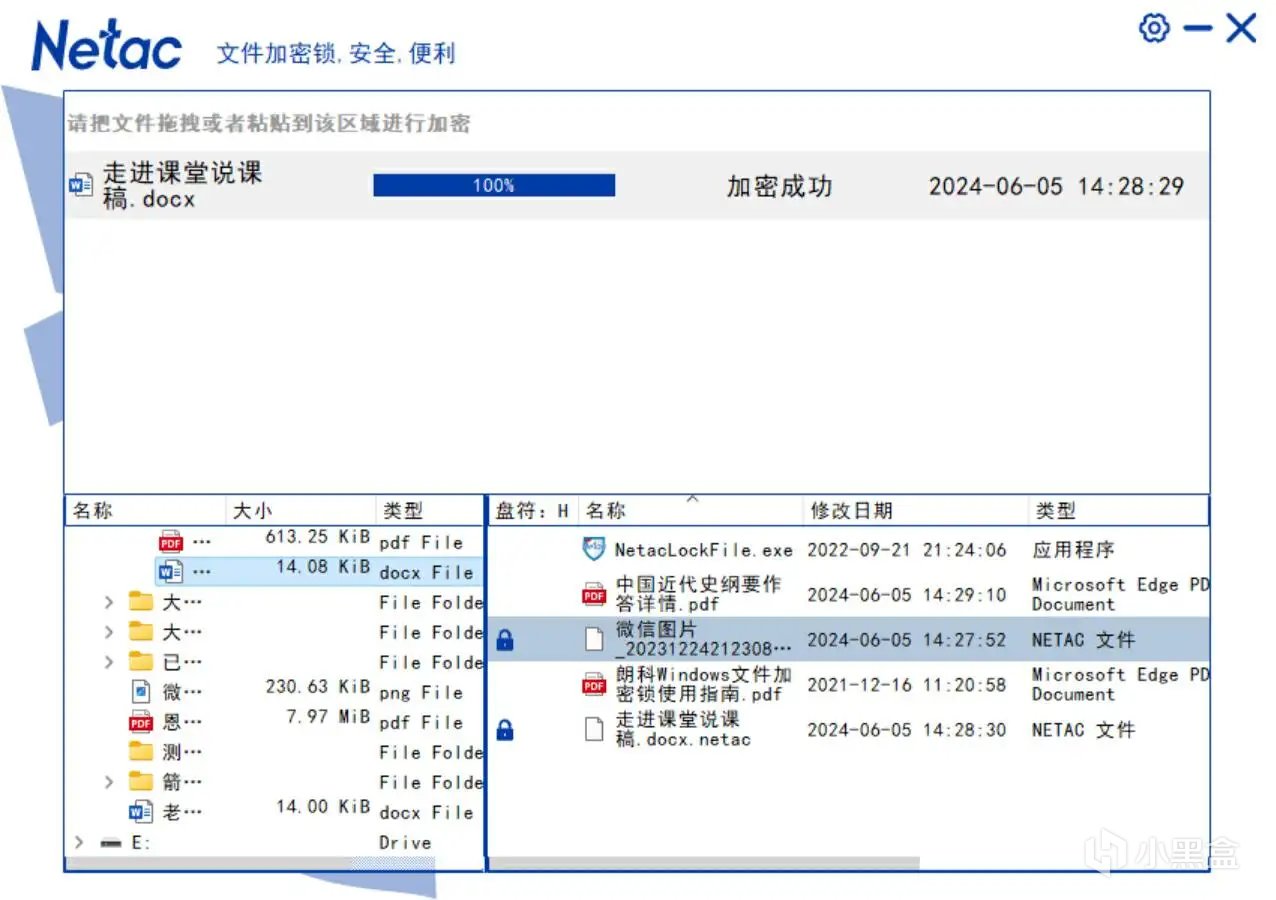Select the 613.25 KiB PDF file icon
The width and height of the screenshot is (1276, 900).
click(171, 542)
